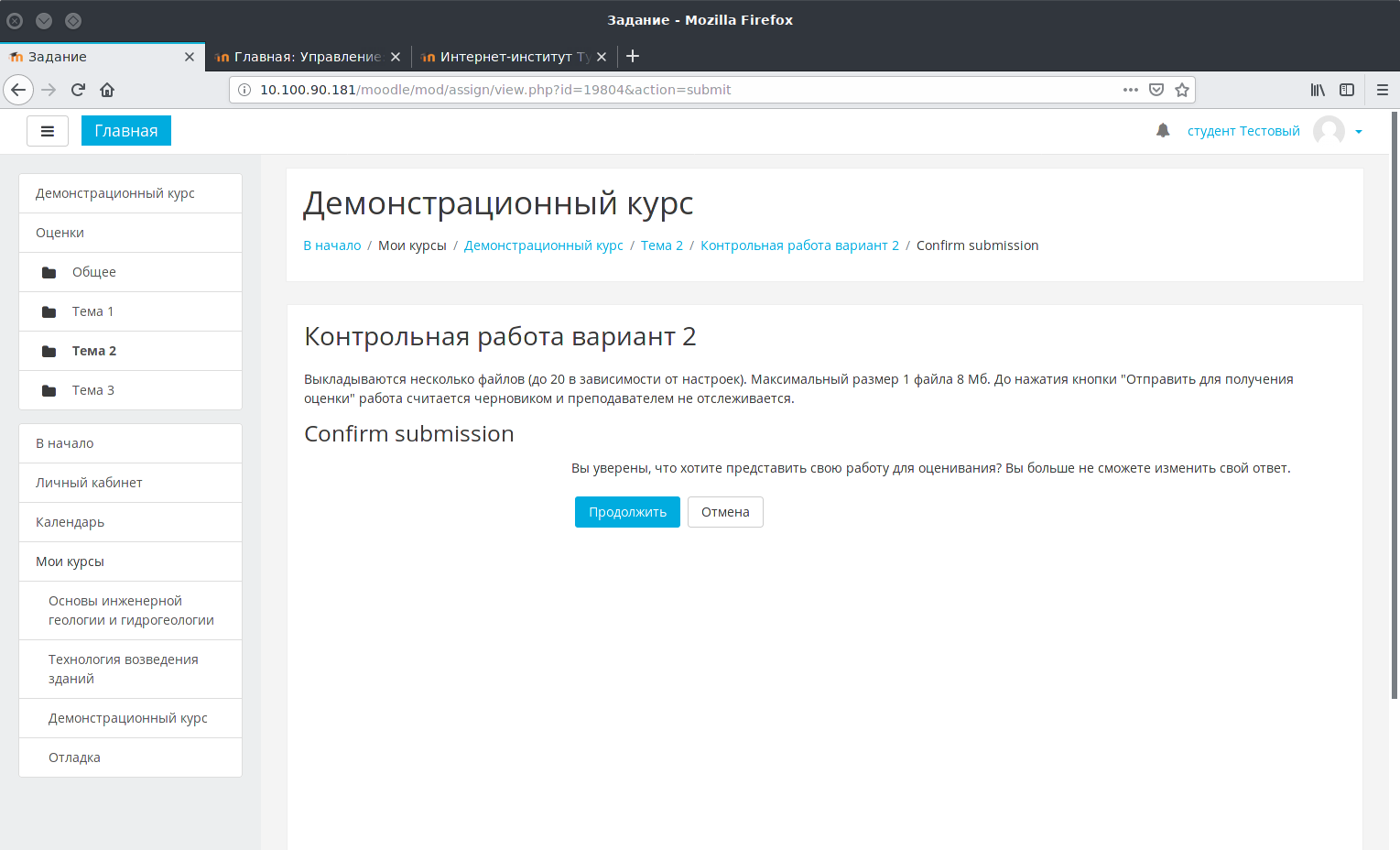This screenshot has height=850, width=1400.
Task: Click the browser Back arrow button
Action: 18,90
